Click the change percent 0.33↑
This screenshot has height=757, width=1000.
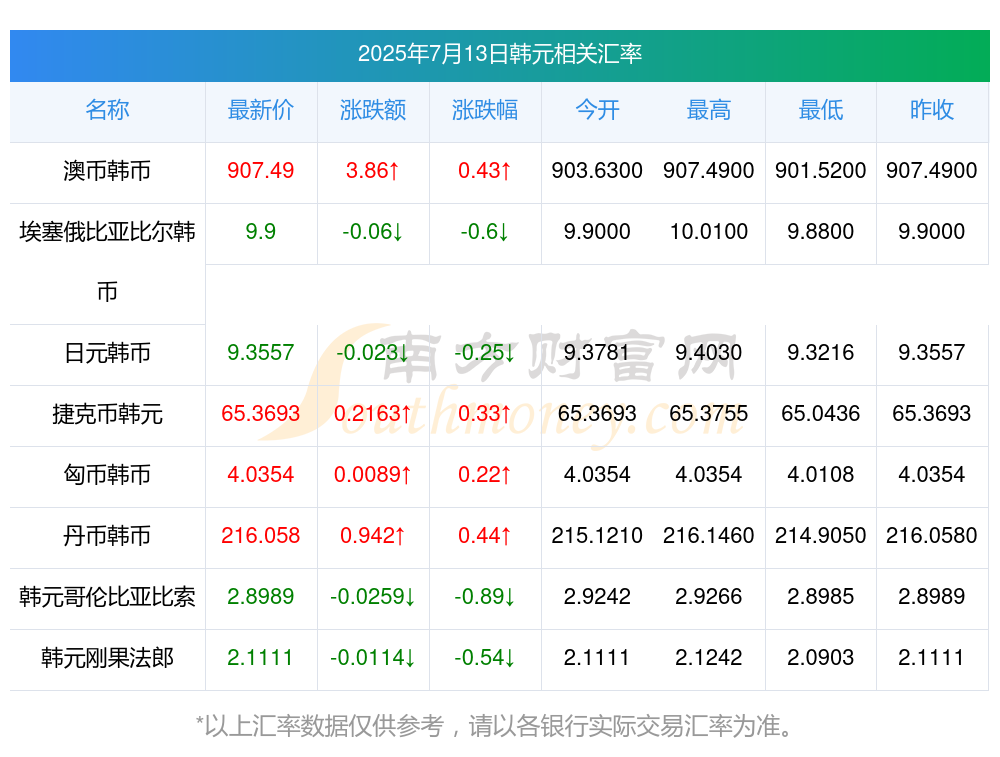click(485, 414)
